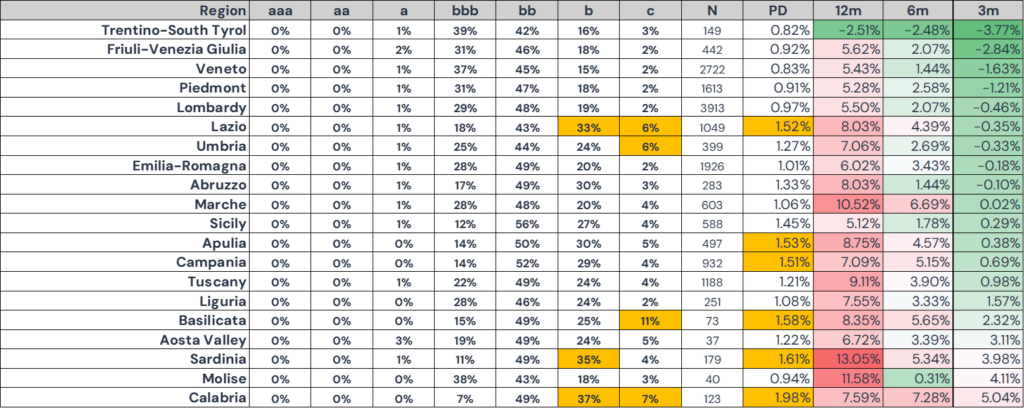The image size is (1024, 408).
Task: Click the bbb column header
Action: 464,10
